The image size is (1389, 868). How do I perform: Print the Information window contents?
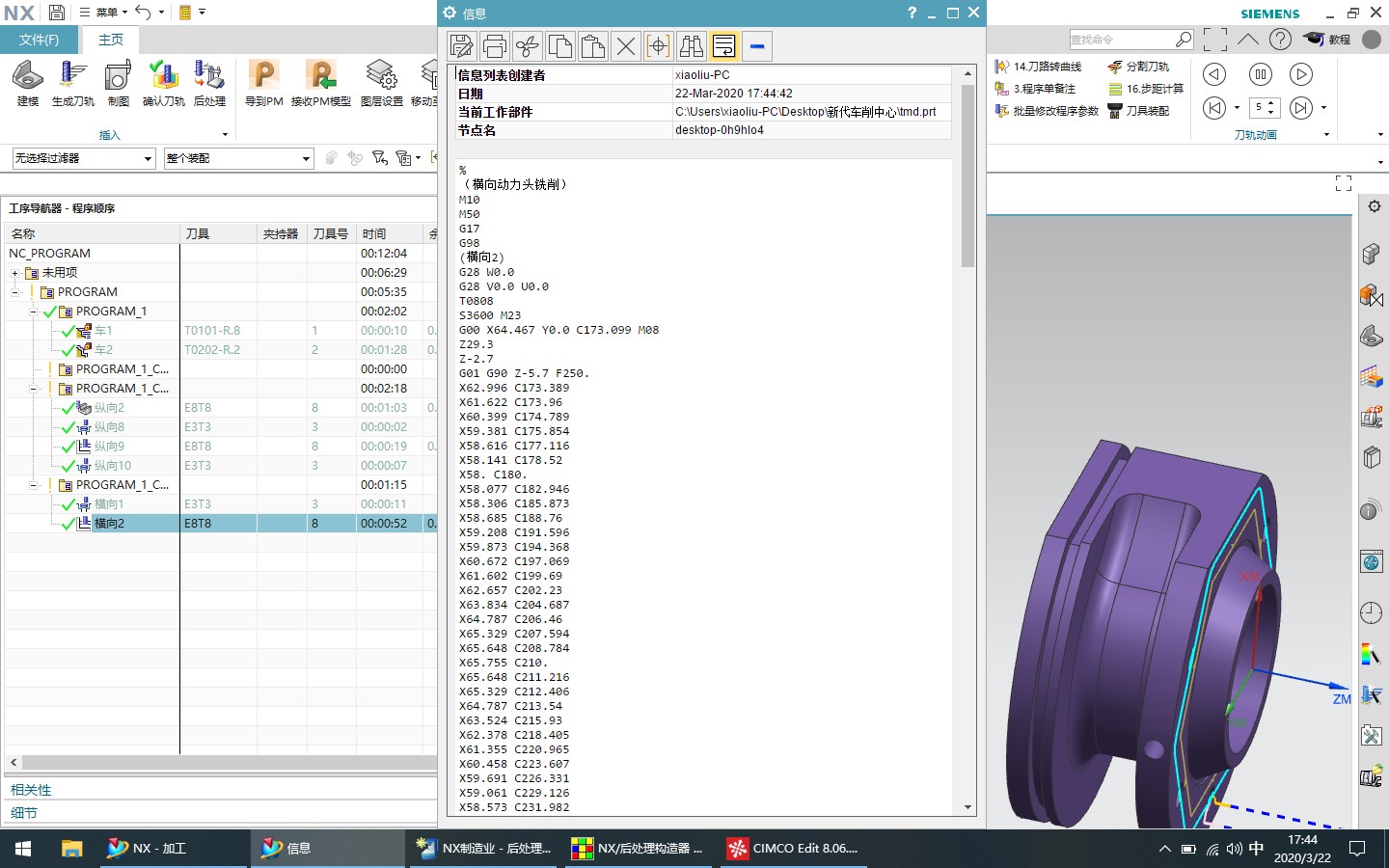pos(495,46)
